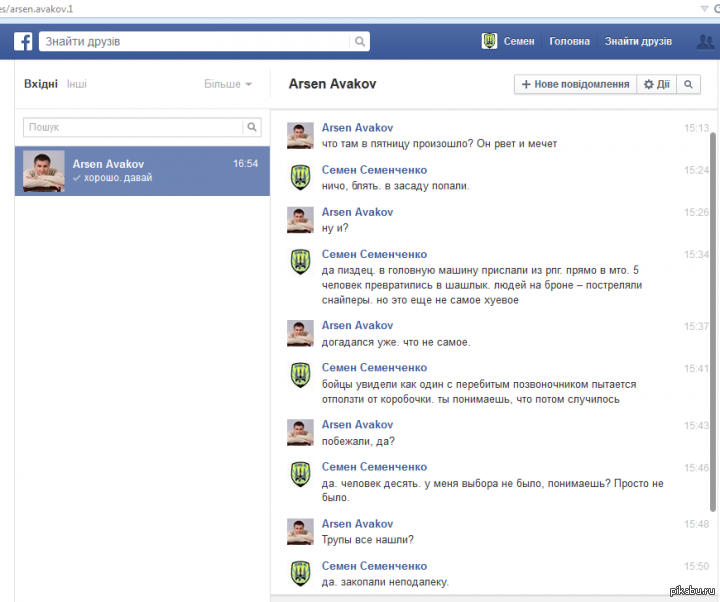Select Arsen Avakov conversation in list
The width and height of the screenshot is (720, 602).
tap(142, 171)
